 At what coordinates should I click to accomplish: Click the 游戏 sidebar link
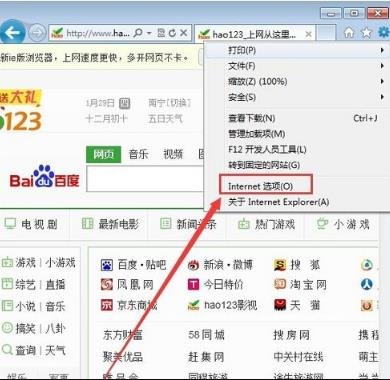[25, 263]
